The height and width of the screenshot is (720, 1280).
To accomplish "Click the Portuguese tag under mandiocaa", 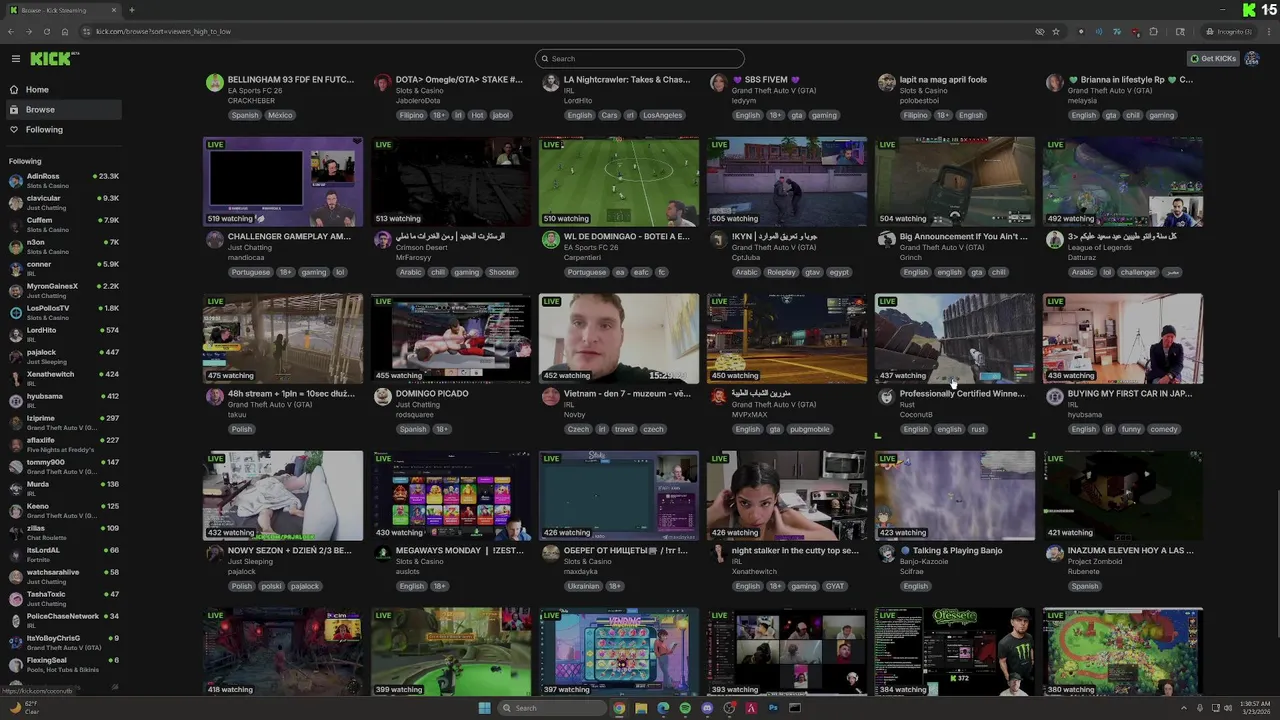I will click(250, 272).
